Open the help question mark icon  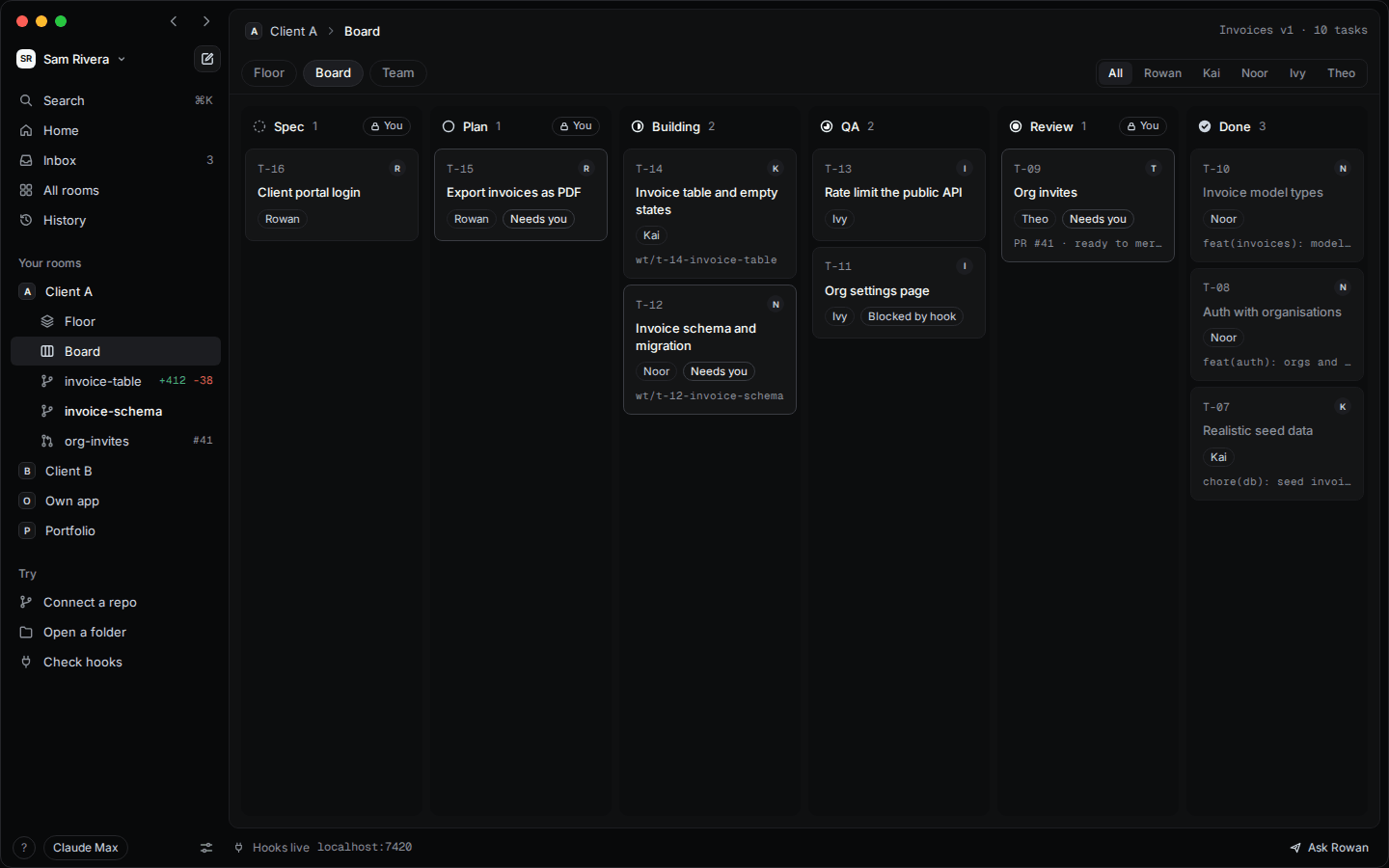pyautogui.click(x=24, y=848)
